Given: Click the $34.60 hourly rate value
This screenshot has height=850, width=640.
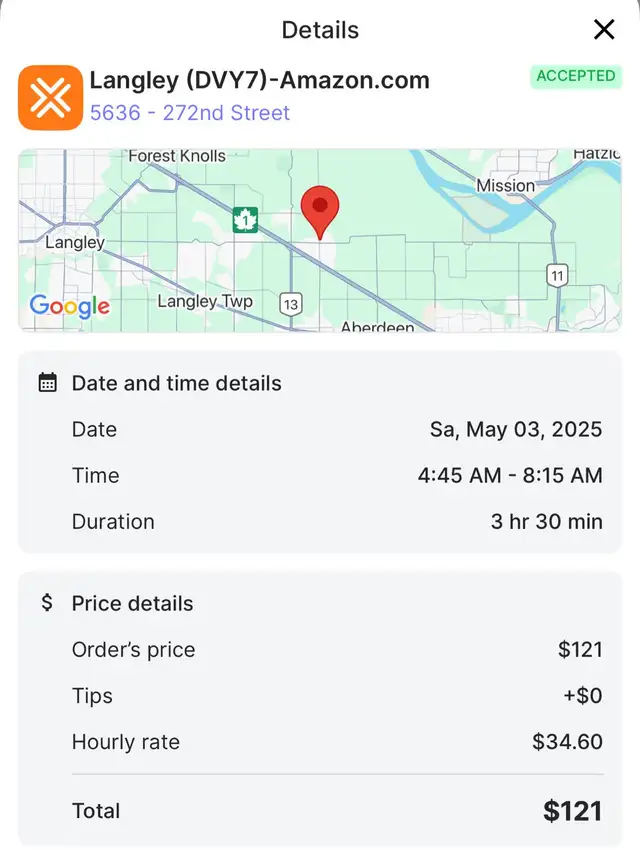Looking at the screenshot, I should [567, 742].
